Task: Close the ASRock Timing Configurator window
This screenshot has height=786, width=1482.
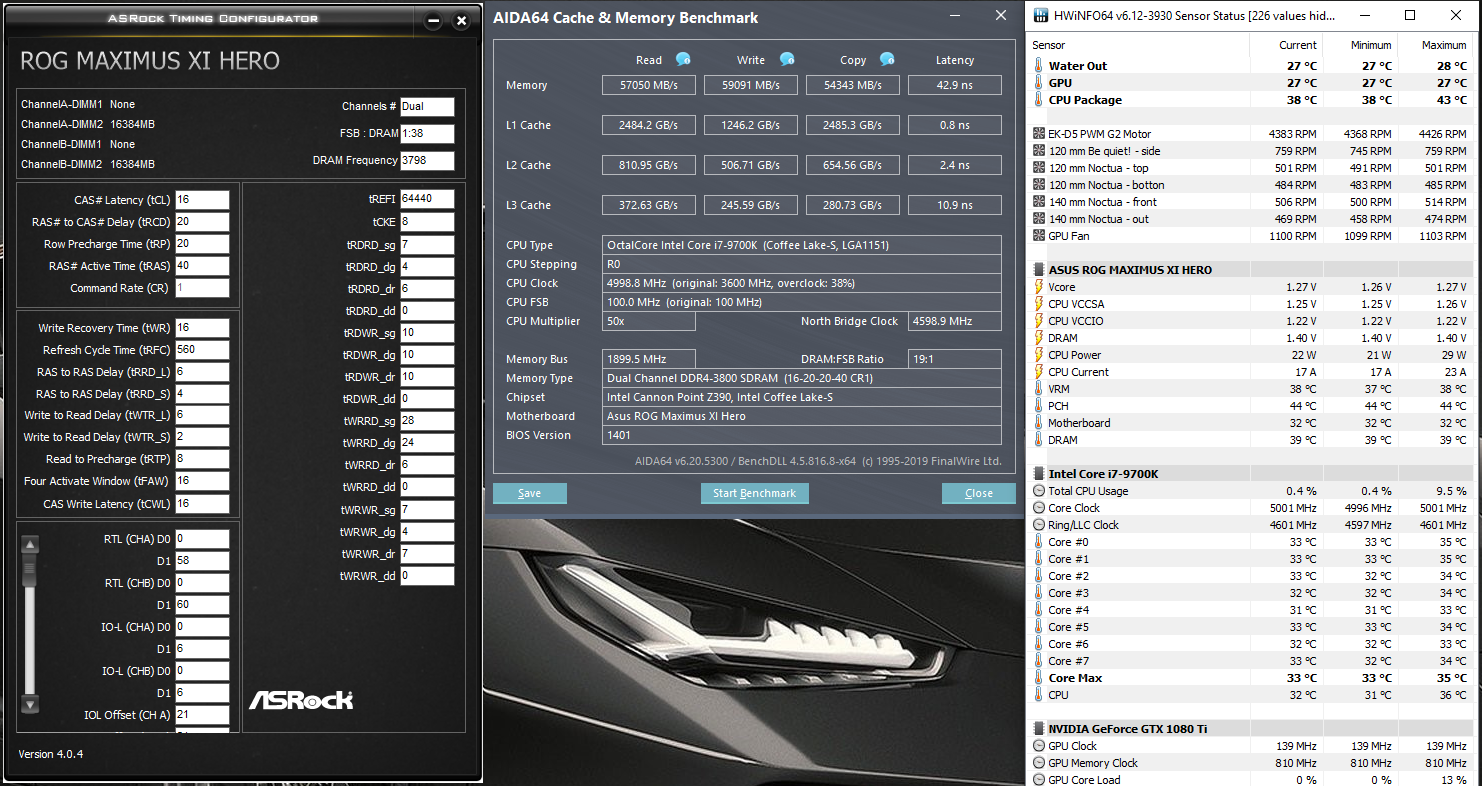Action: [461, 21]
